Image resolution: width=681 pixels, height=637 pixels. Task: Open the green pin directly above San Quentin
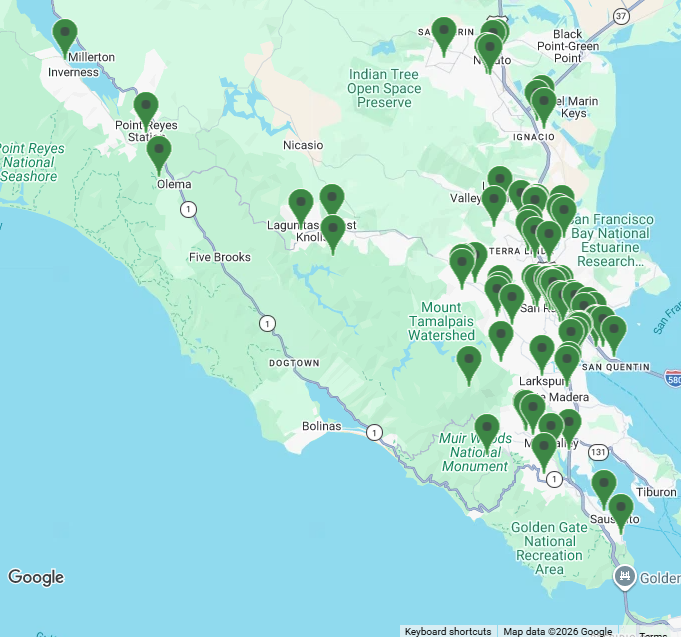[x=614, y=336]
